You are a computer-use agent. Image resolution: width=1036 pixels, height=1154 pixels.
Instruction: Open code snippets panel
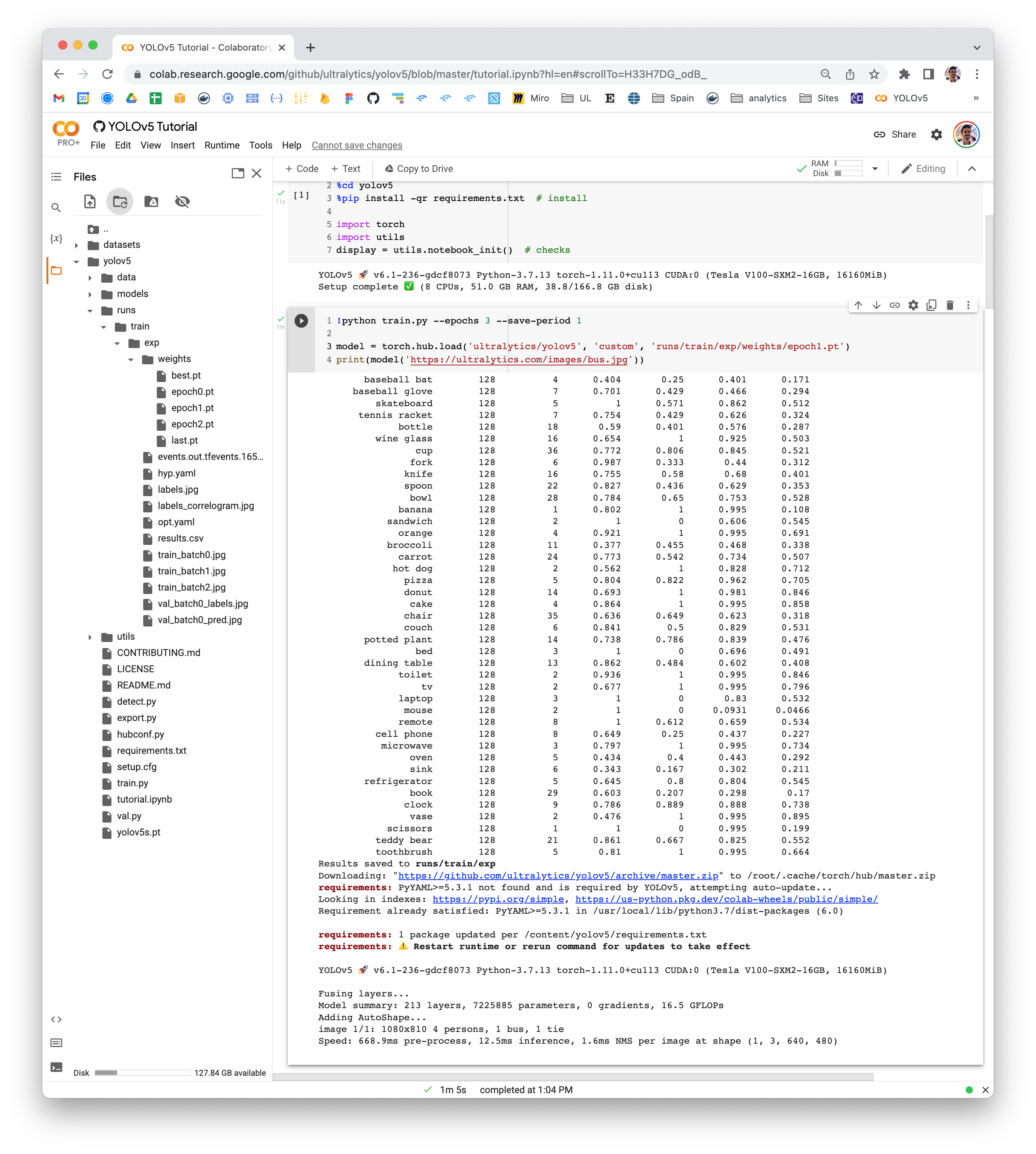(x=56, y=1019)
